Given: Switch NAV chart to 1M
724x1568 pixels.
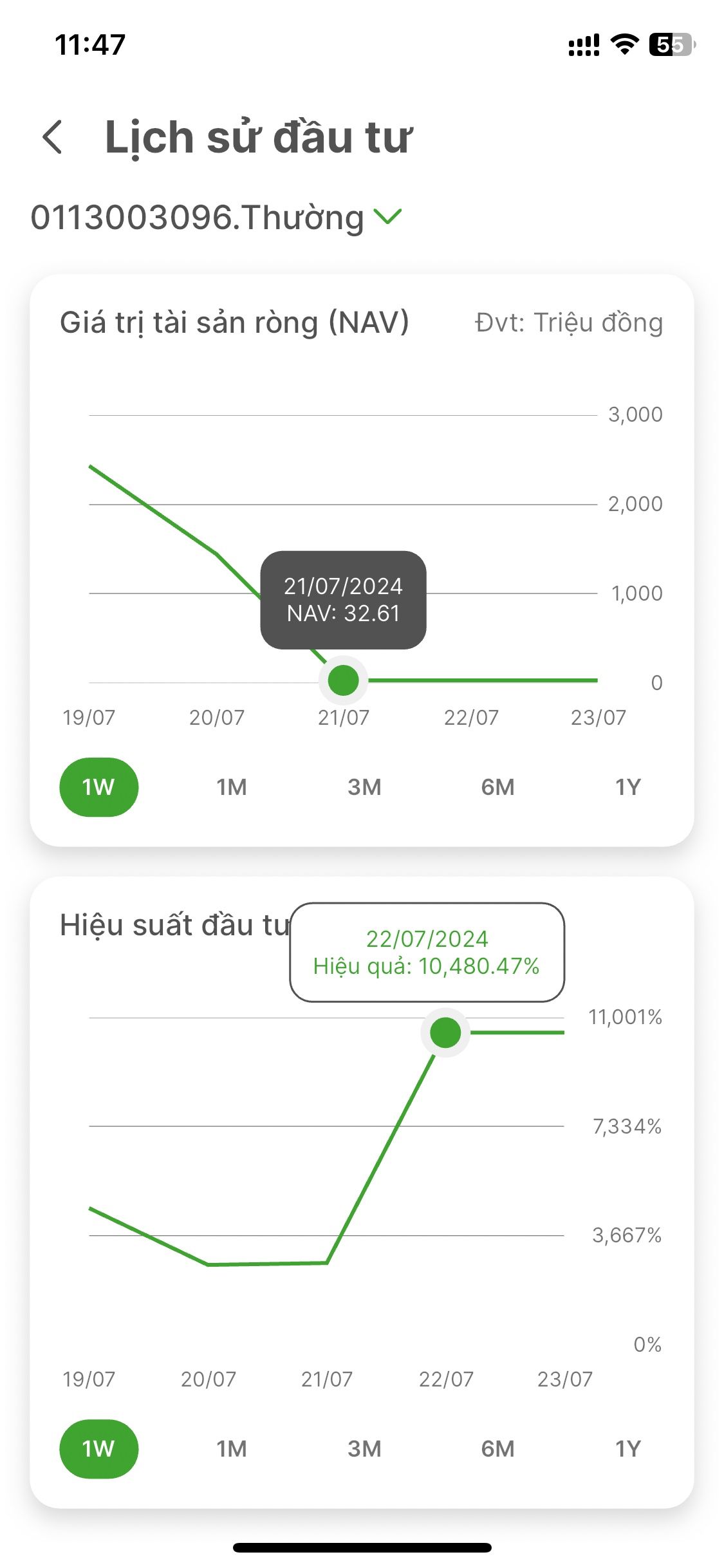Looking at the screenshot, I should pyautogui.click(x=232, y=787).
